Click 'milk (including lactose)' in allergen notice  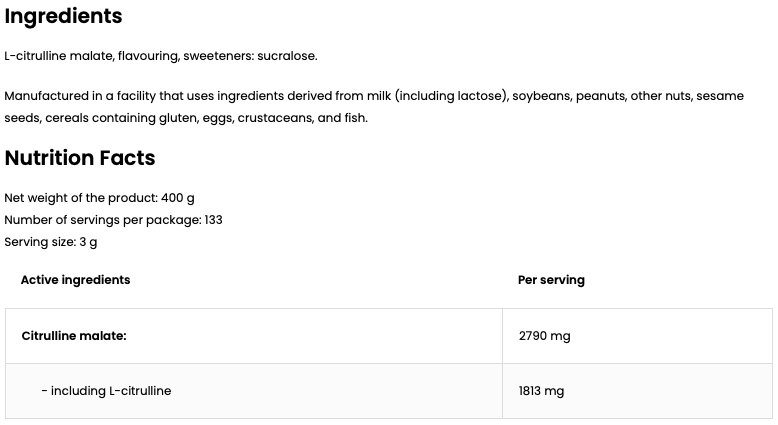click(452, 96)
